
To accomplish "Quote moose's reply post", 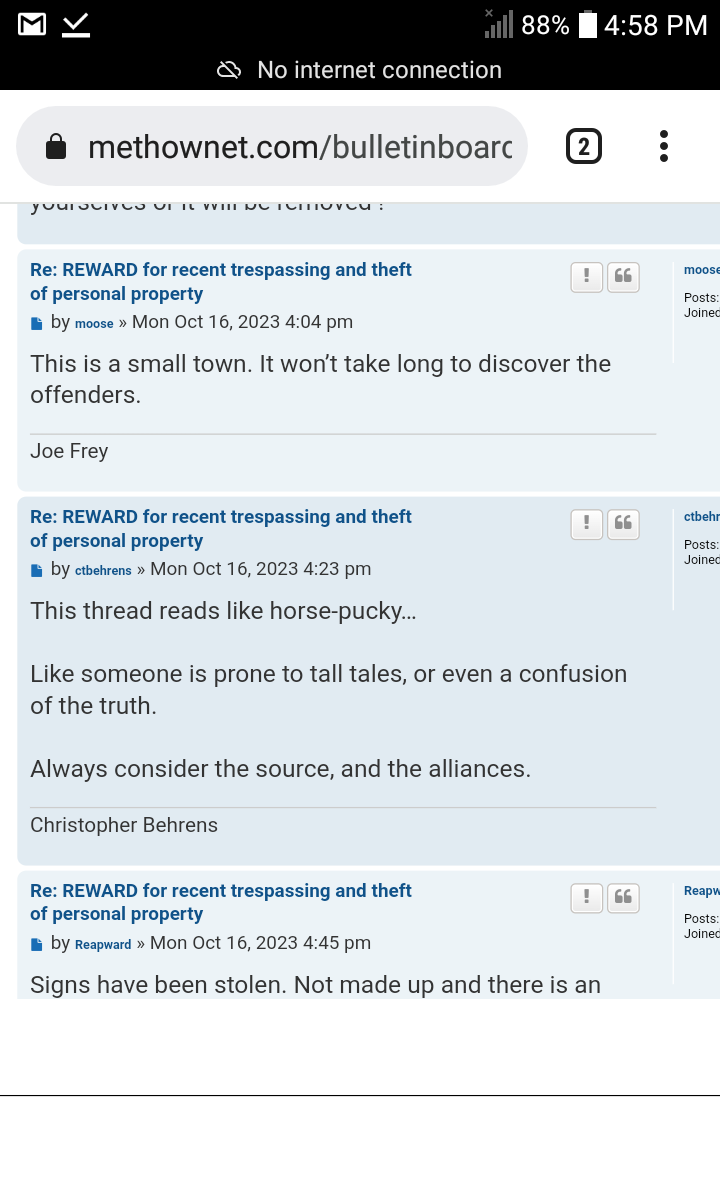I will click(623, 277).
